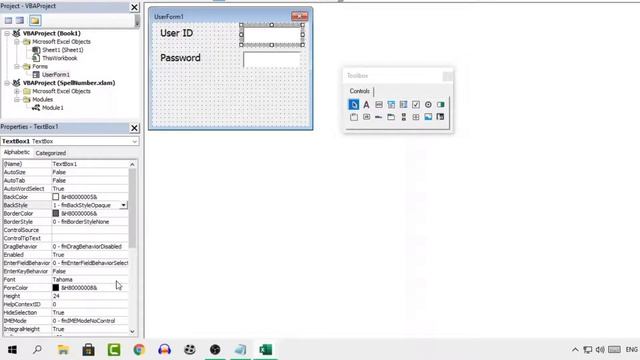Click the BorderColor color swatch
The image size is (640, 360).
click(56, 213)
